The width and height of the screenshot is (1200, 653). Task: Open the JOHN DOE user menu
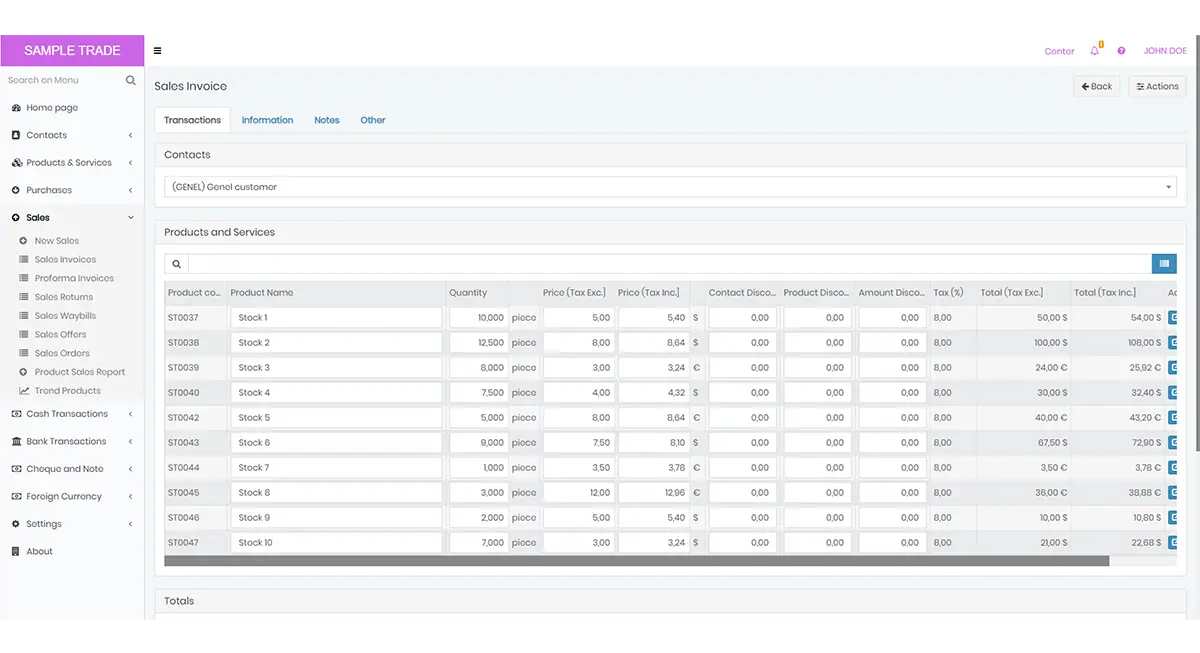[x=1165, y=51]
